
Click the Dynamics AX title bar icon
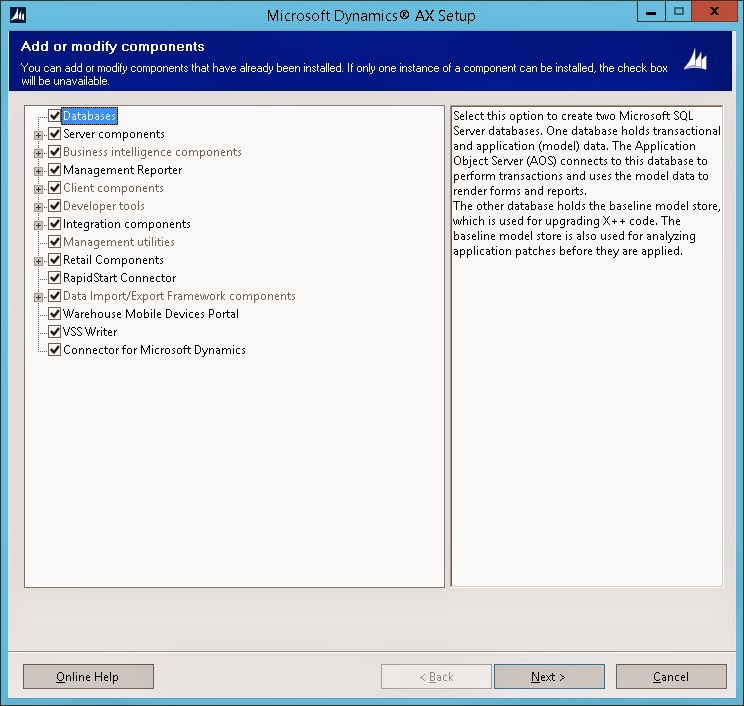click(18, 15)
